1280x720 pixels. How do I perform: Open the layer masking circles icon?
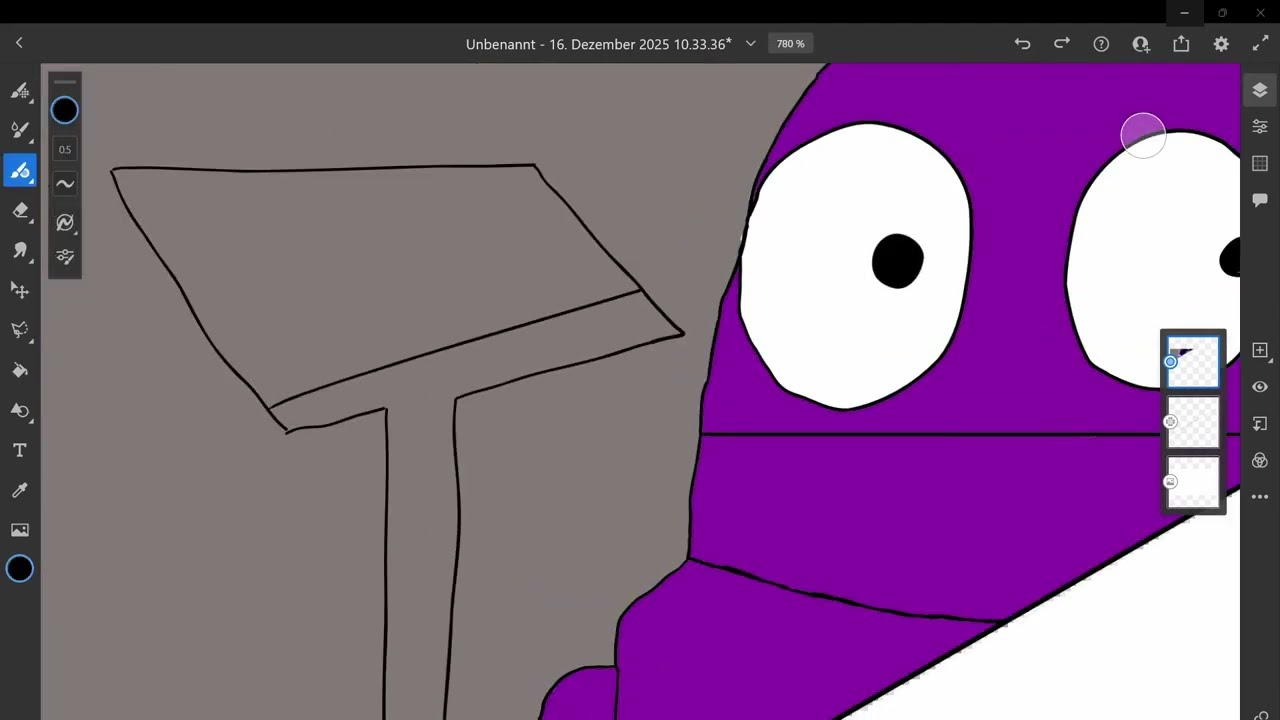1260,460
